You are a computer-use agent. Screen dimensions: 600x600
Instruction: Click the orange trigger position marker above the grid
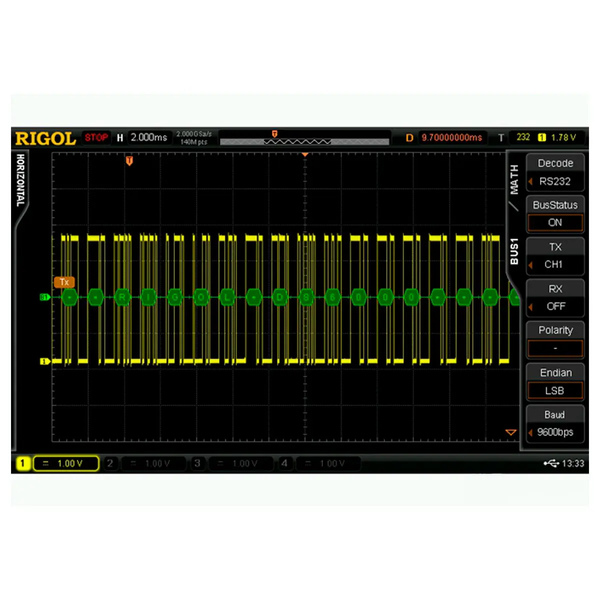129,160
